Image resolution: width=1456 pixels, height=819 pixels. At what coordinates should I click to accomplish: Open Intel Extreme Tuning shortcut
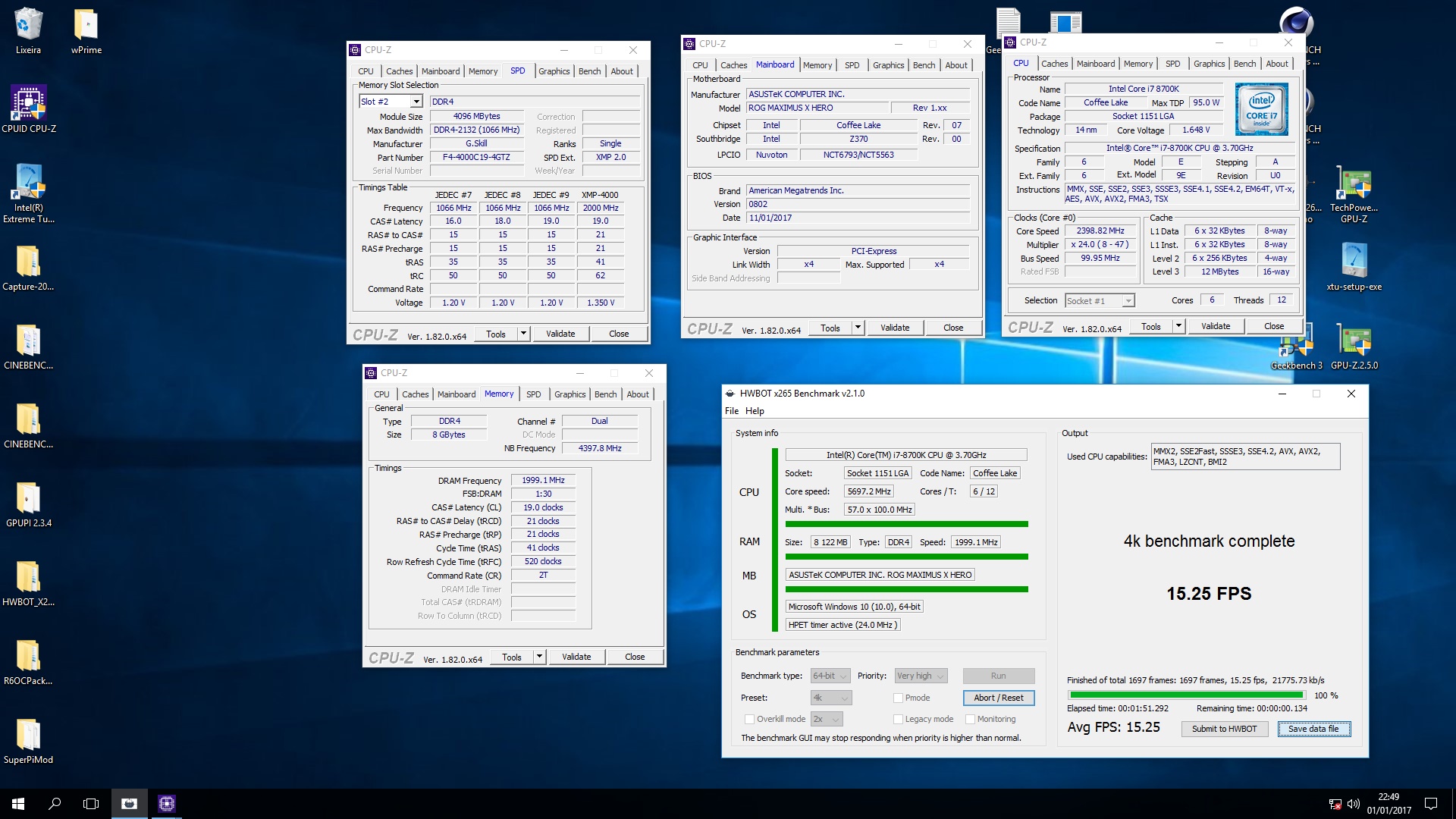click(x=28, y=183)
